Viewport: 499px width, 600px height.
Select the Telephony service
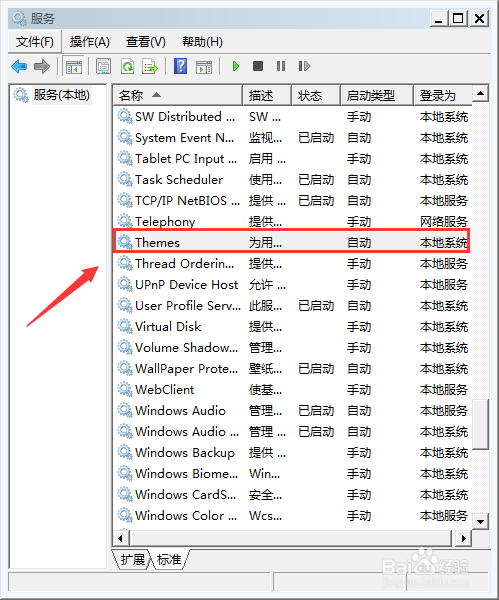292,221
